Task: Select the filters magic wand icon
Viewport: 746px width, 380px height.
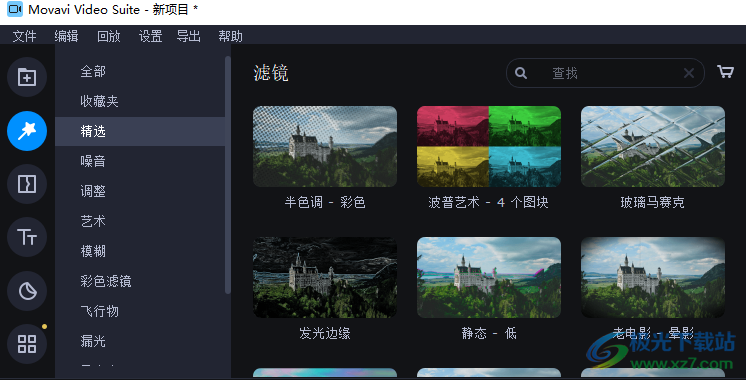Action: [27, 131]
